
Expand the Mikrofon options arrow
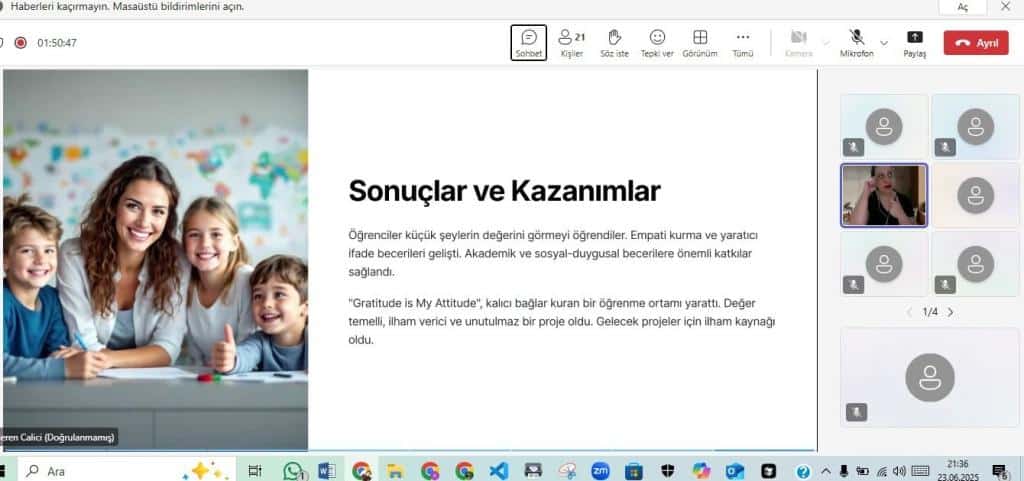point(883,42)
